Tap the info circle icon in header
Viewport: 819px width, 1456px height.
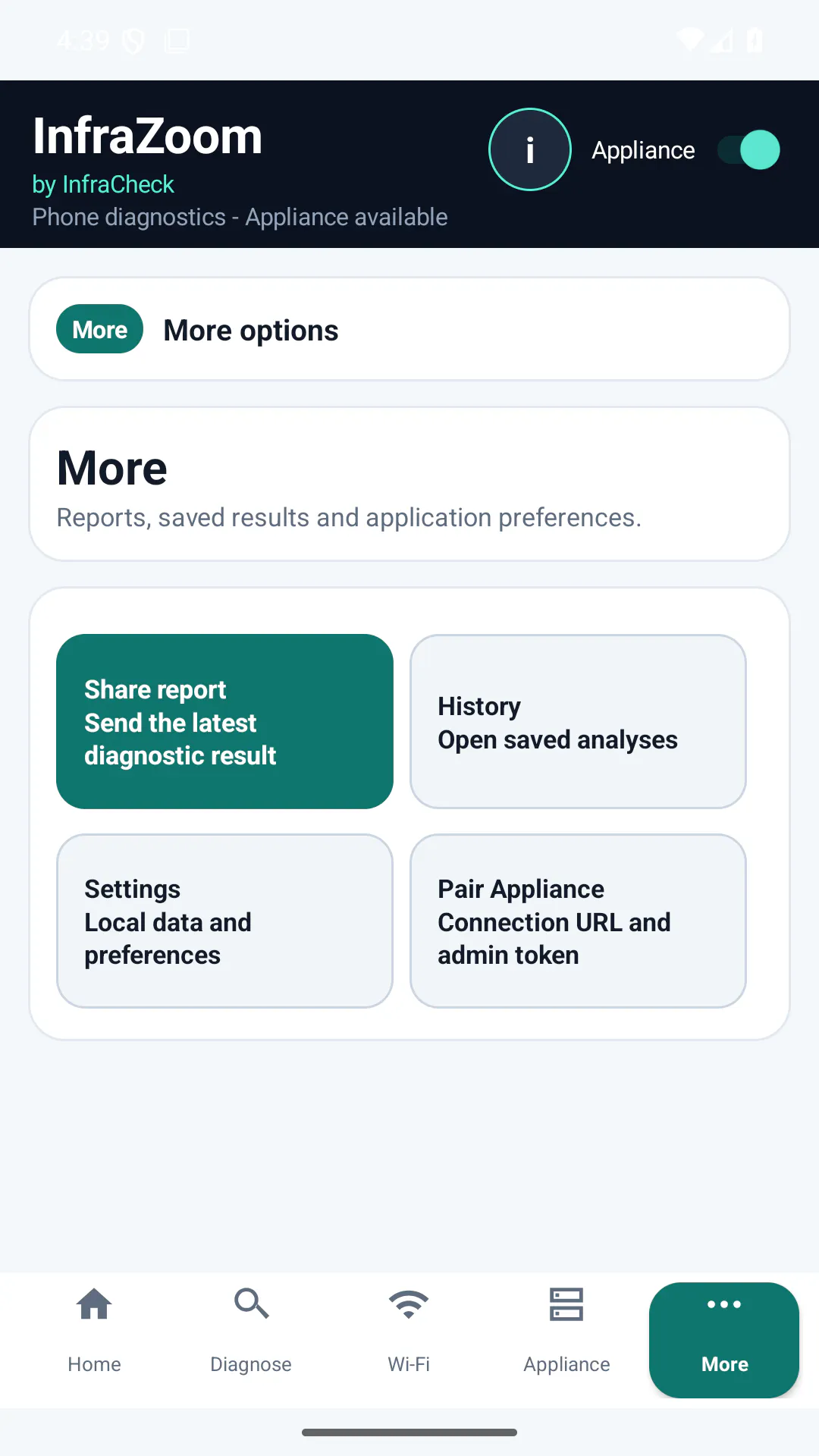[x=529, y=149]
